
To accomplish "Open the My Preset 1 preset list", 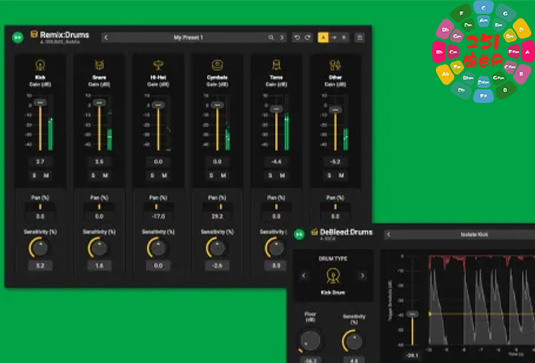I will point(188,37).
